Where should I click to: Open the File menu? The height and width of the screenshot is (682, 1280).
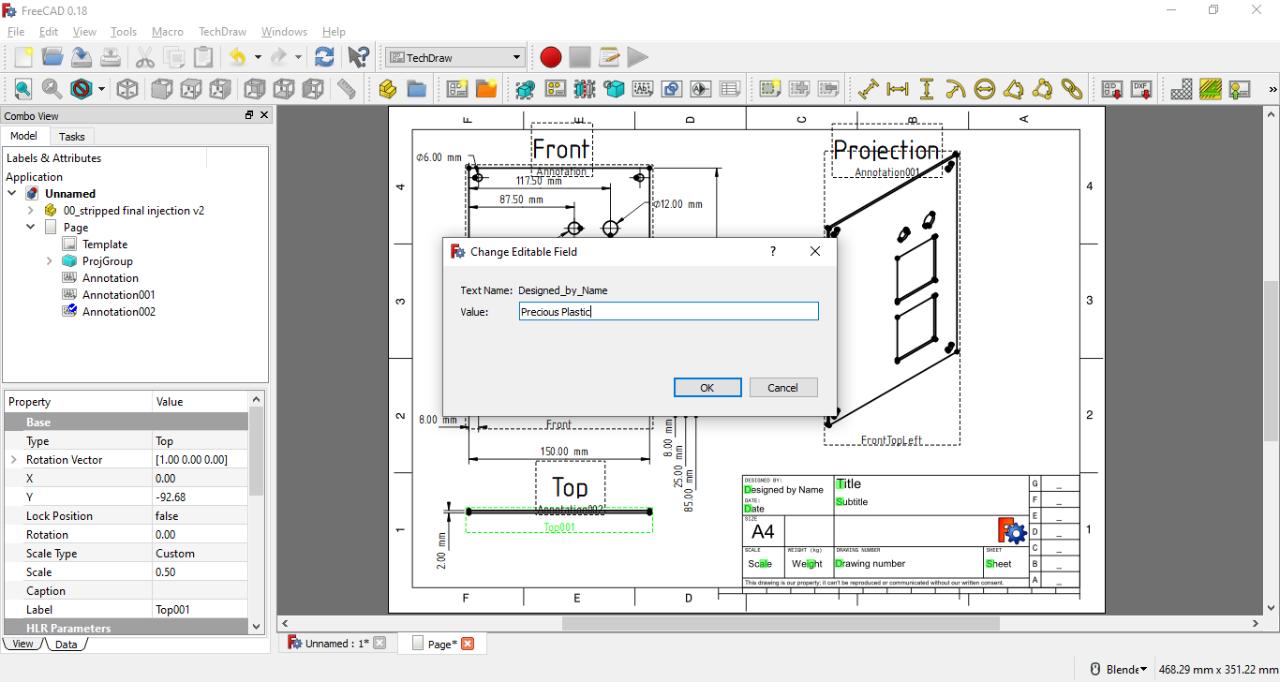tap(16, 32)
